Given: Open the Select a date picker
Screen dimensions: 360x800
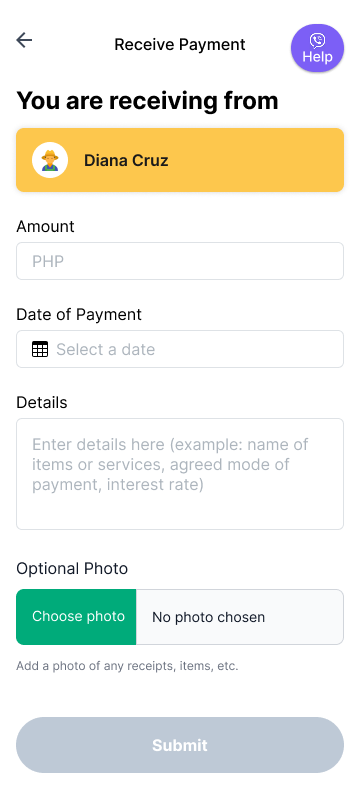Looking at the screenshot, I should (180, 349).
